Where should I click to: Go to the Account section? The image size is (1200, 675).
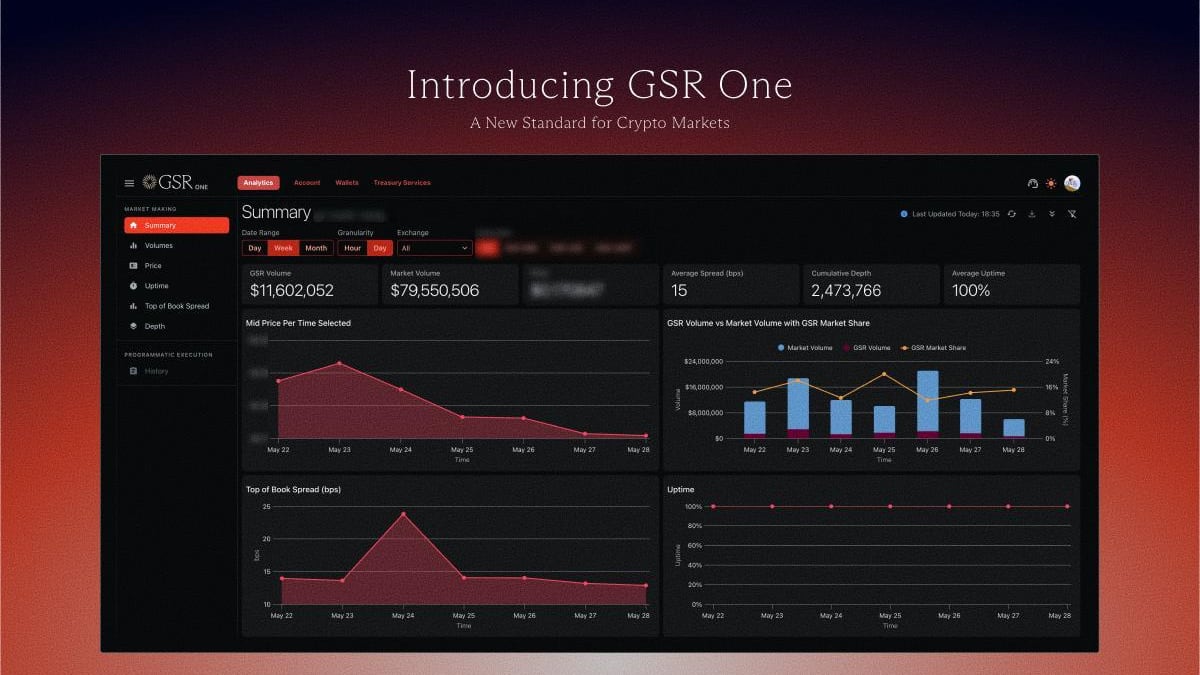(x=307, y=182)
